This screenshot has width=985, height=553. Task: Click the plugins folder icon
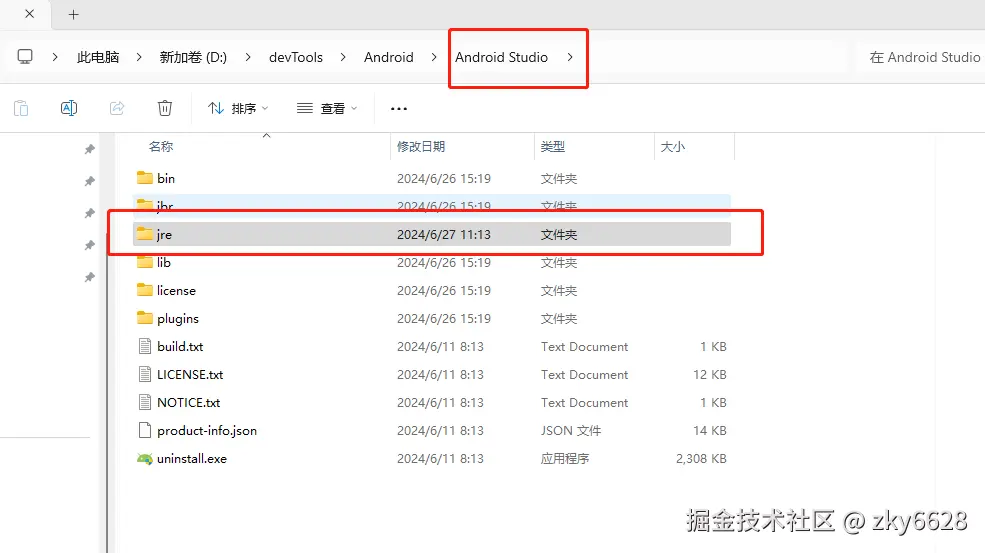(144, 318)
